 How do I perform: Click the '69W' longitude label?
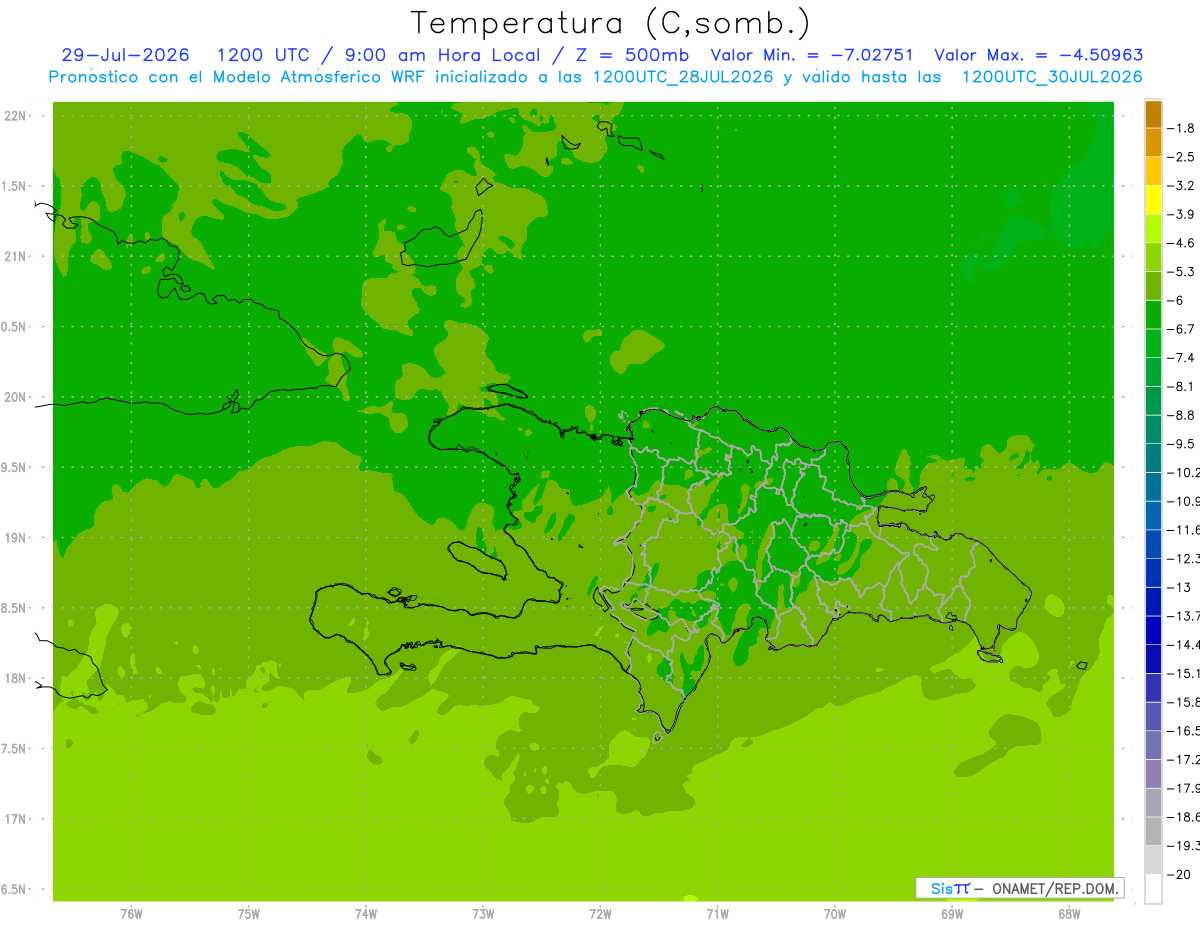pos(951,913)
